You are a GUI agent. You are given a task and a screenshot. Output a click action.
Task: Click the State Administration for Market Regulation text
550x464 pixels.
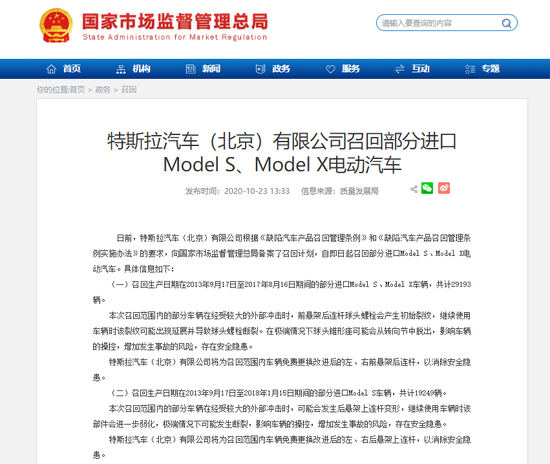175,37
